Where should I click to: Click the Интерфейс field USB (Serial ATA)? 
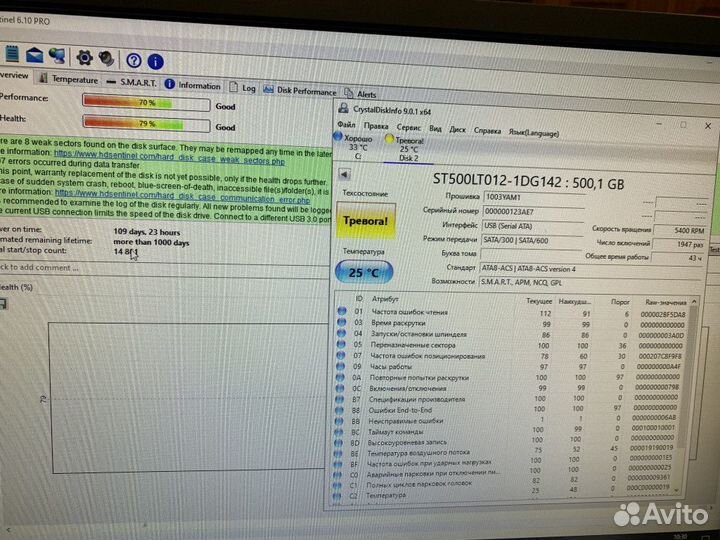(x=533, y=226)
